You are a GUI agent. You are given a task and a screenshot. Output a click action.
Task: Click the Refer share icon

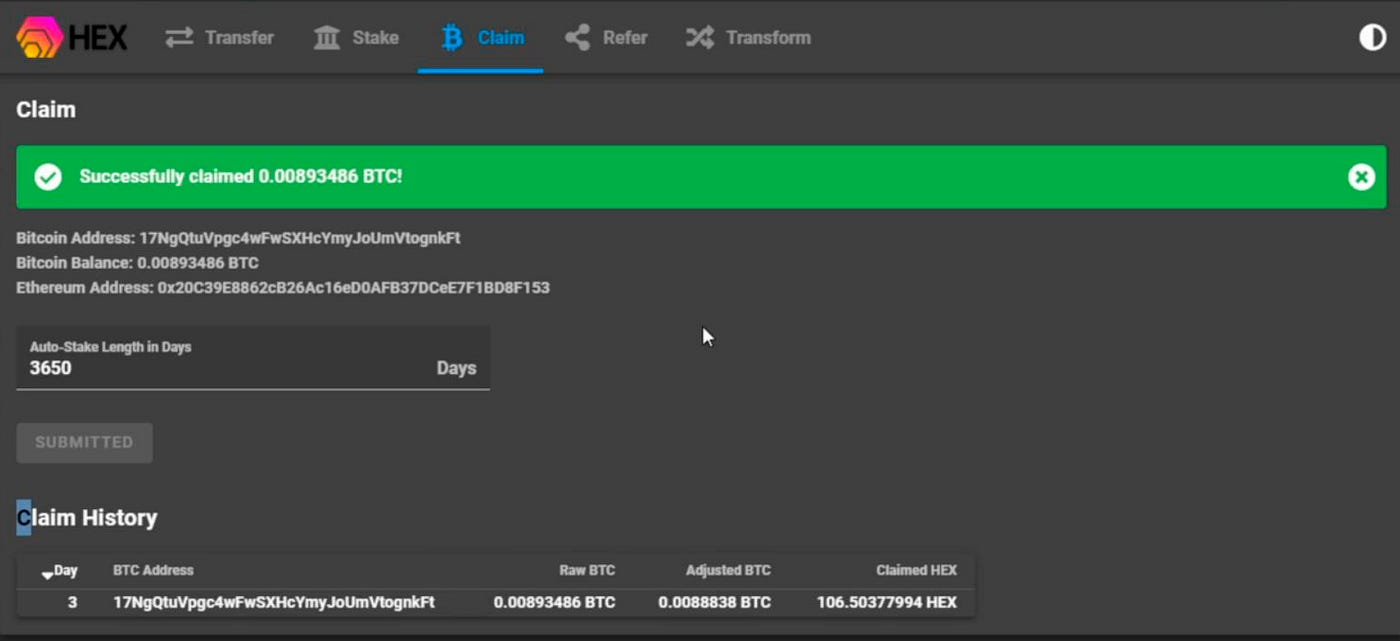click(x=577, y=38)
